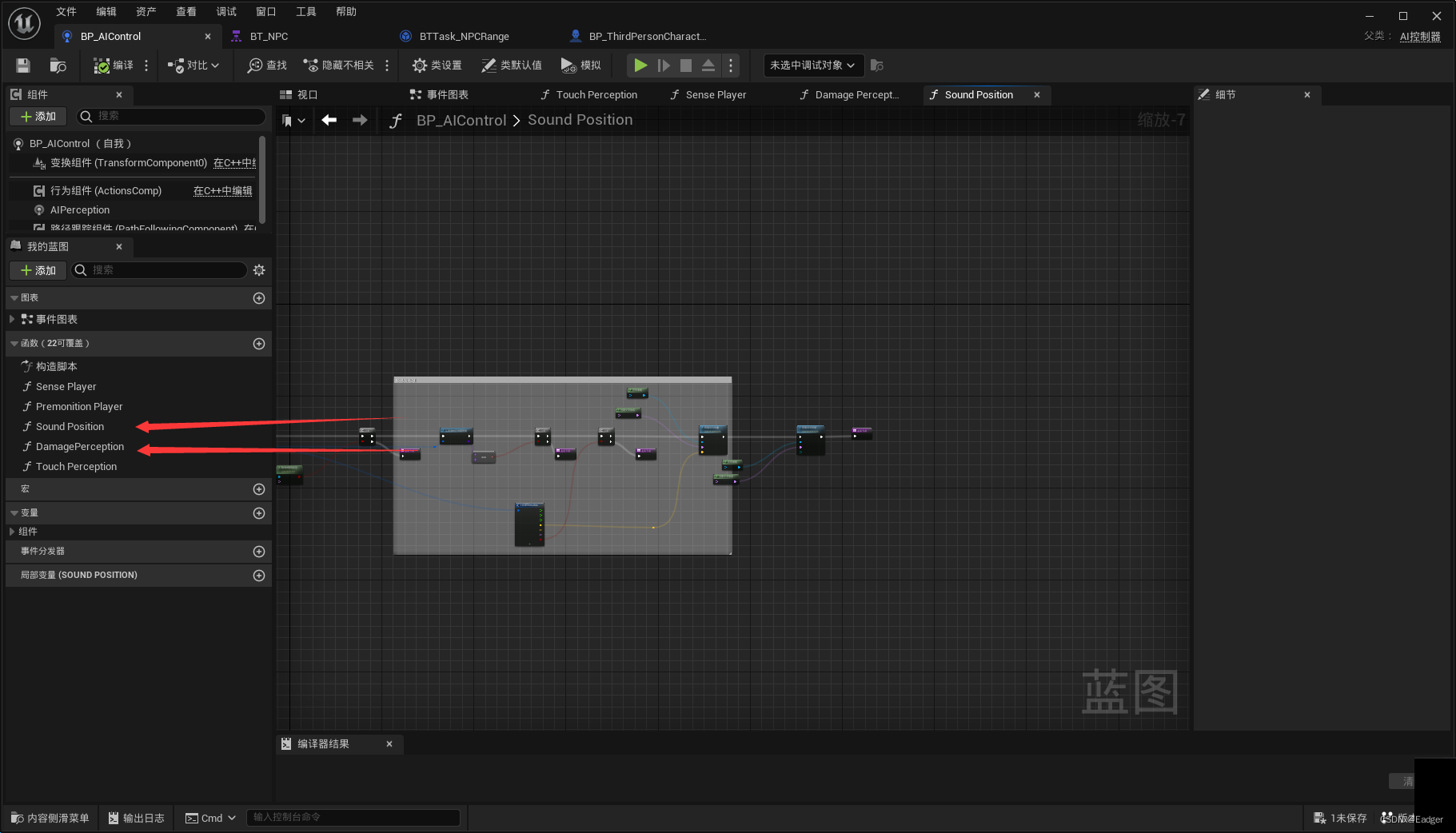Click the graph back navigation arrow
The image size is (1456, 833).
click(329, 120)
